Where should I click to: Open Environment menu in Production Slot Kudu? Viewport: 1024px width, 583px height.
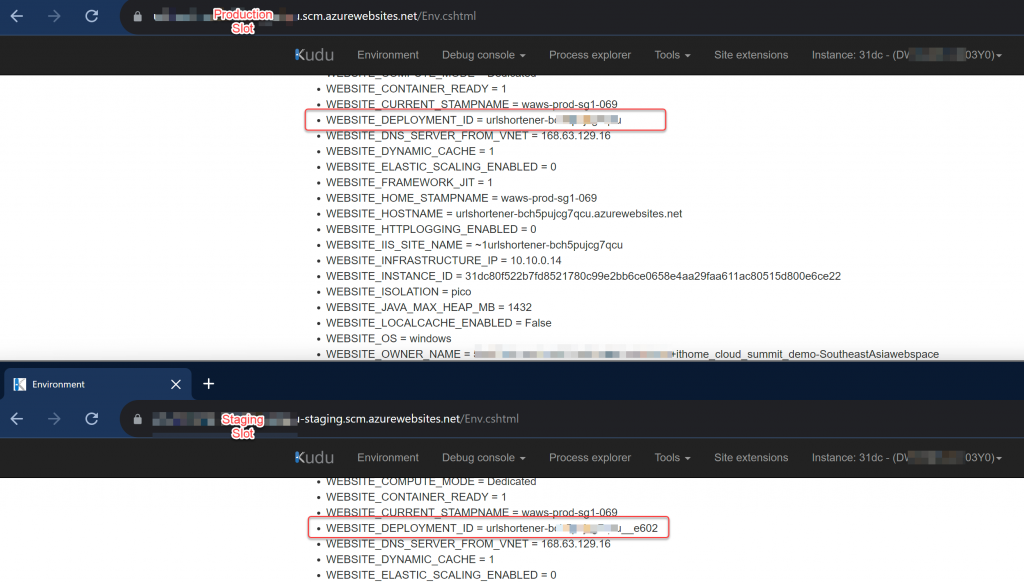pos(388,55)
